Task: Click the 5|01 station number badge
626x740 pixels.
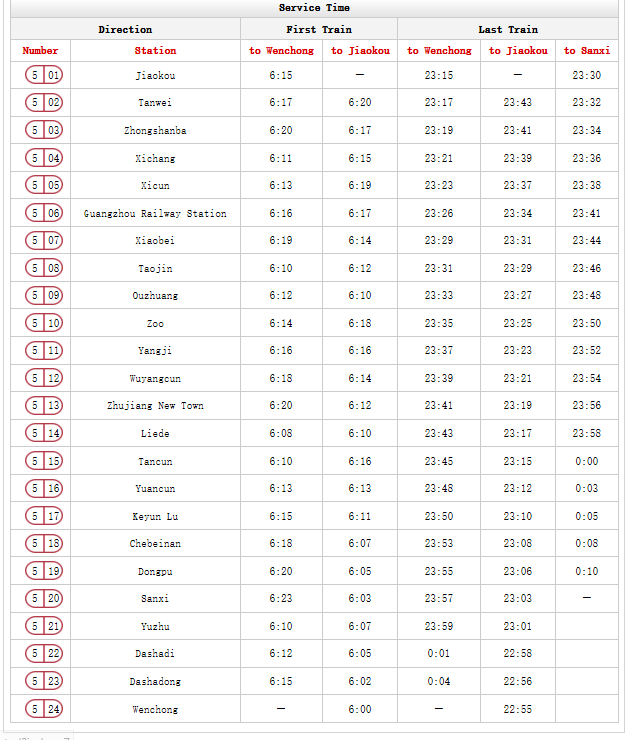Action: point(44,75)
